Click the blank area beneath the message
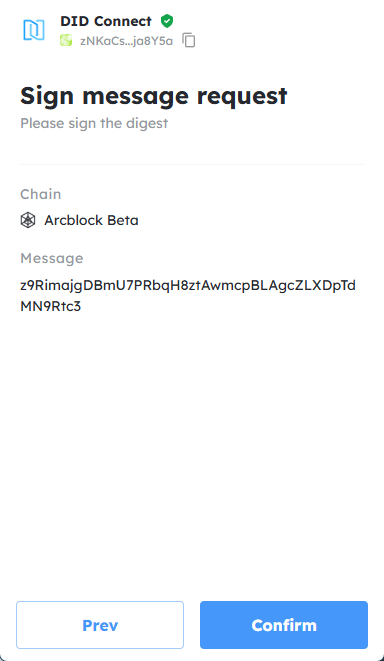 click(192, 451)
